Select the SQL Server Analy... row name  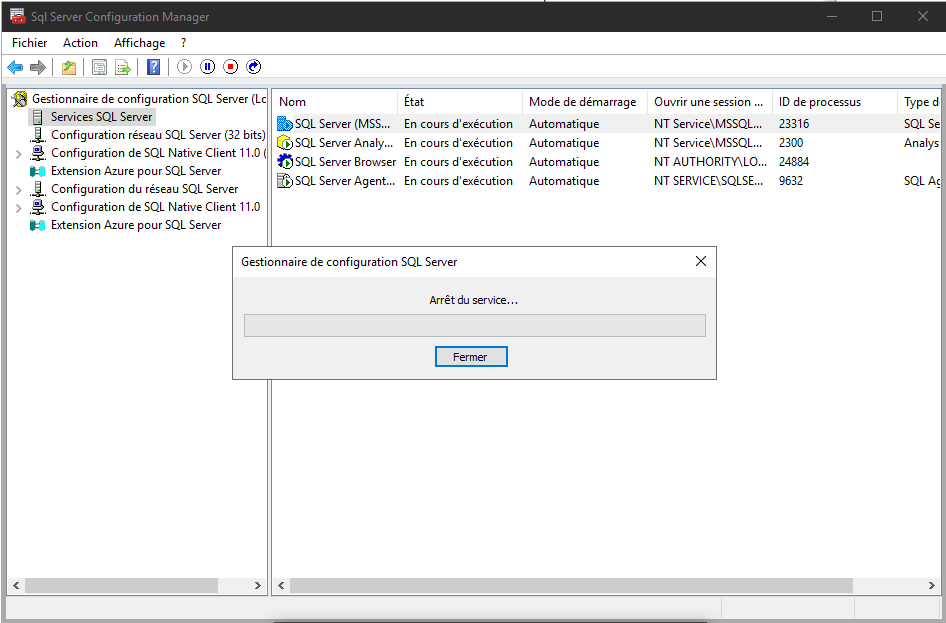[x=344, y=143]
